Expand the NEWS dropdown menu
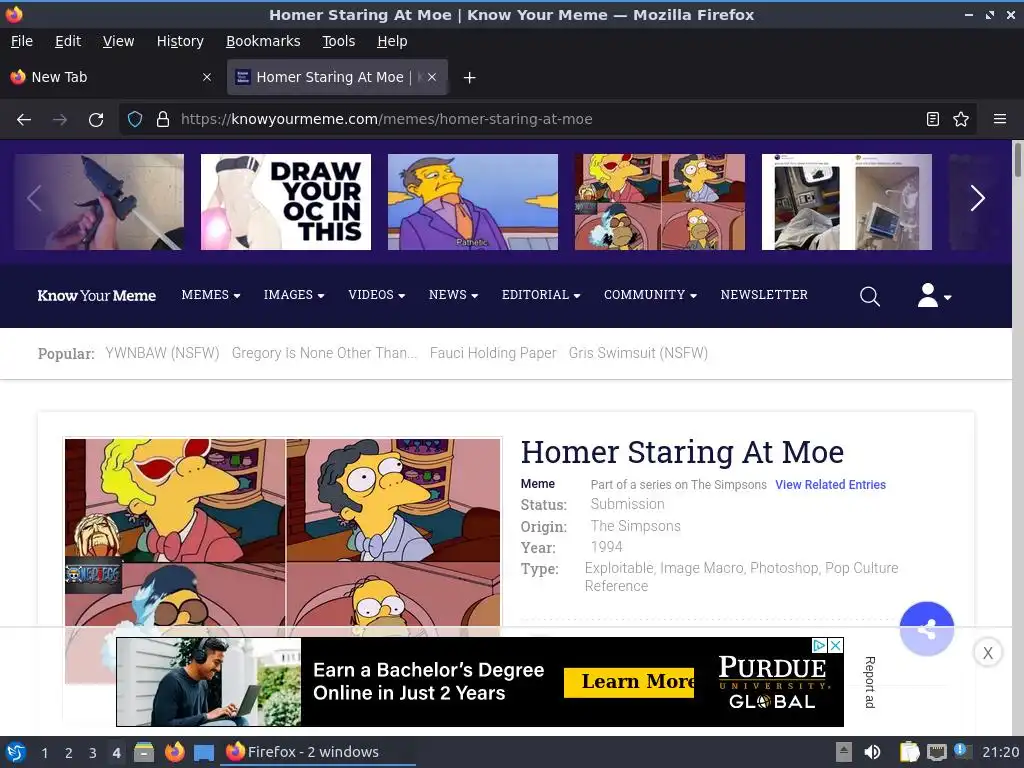1024x768 pixels. click(x=453, y=295)
